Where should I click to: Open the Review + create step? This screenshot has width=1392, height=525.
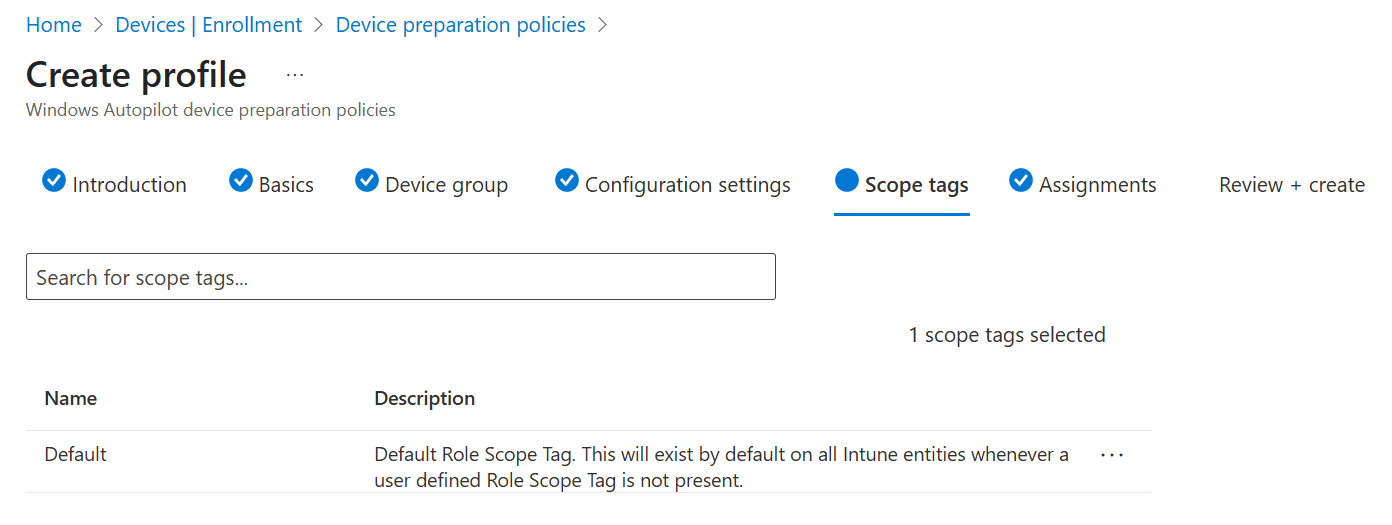pyautogui.click(x=1291, y=185)
